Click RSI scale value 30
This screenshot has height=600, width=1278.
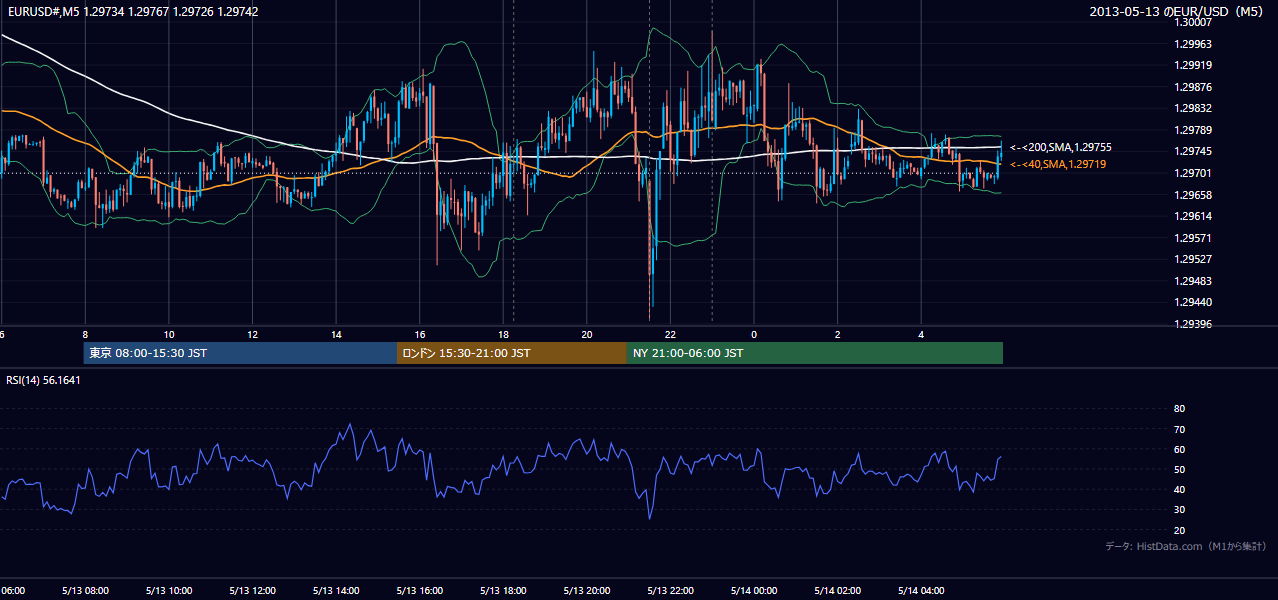[x=1179, y=510]
